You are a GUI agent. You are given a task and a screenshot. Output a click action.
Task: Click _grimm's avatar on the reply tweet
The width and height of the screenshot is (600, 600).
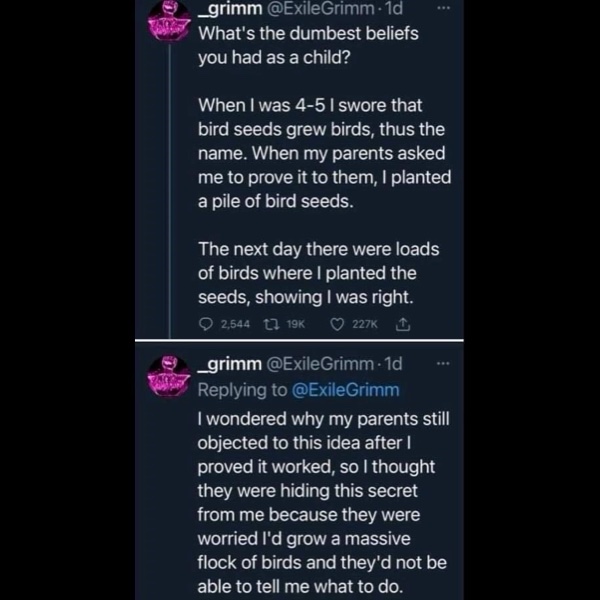point(170,376)
